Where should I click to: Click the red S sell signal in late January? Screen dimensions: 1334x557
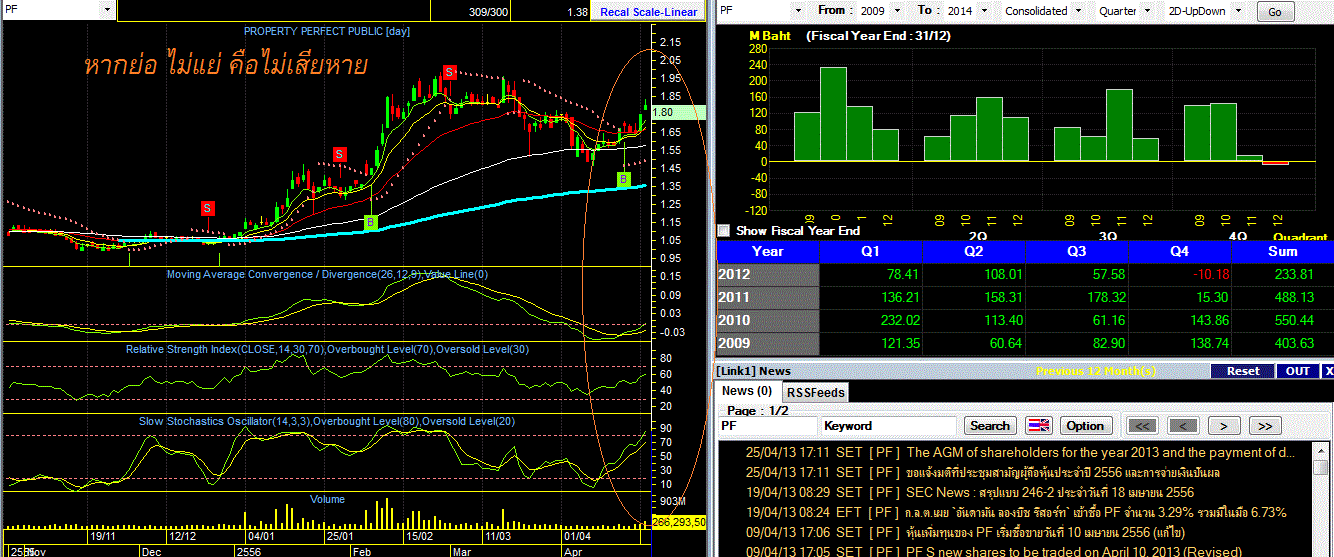[x=340, y=154]
